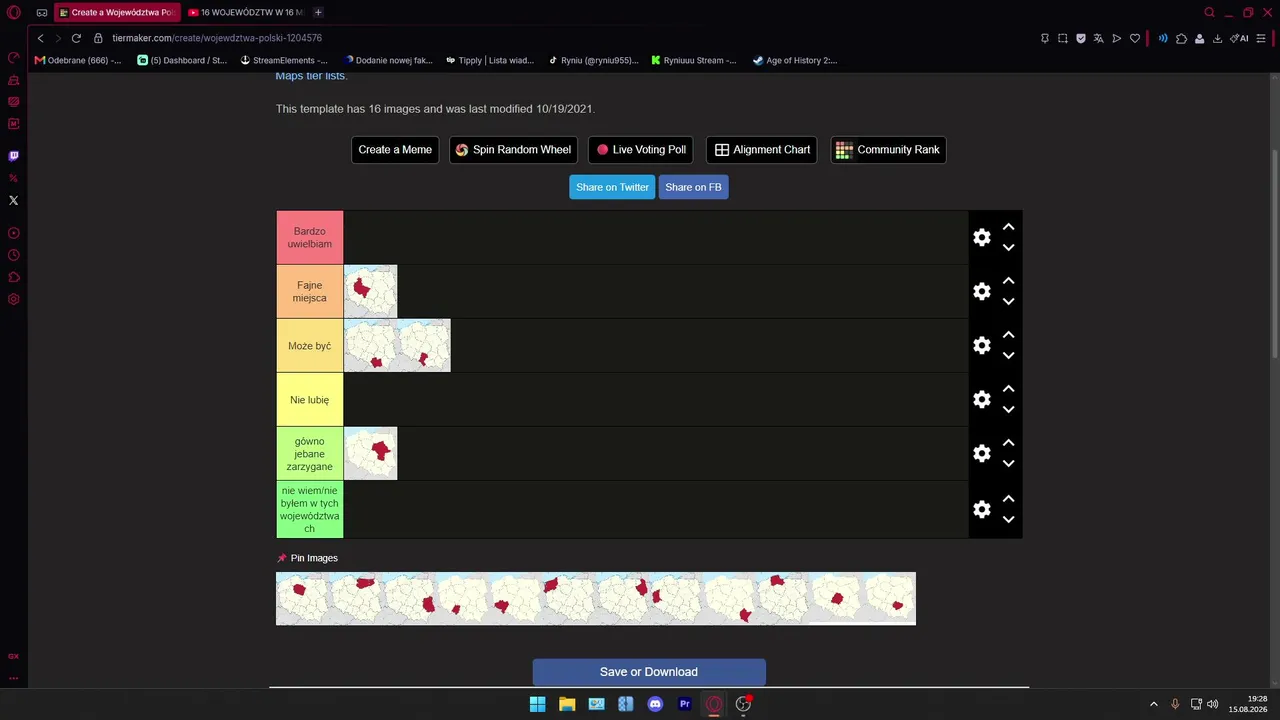Reload the page

pyautogui.click(x=76, y=38)
